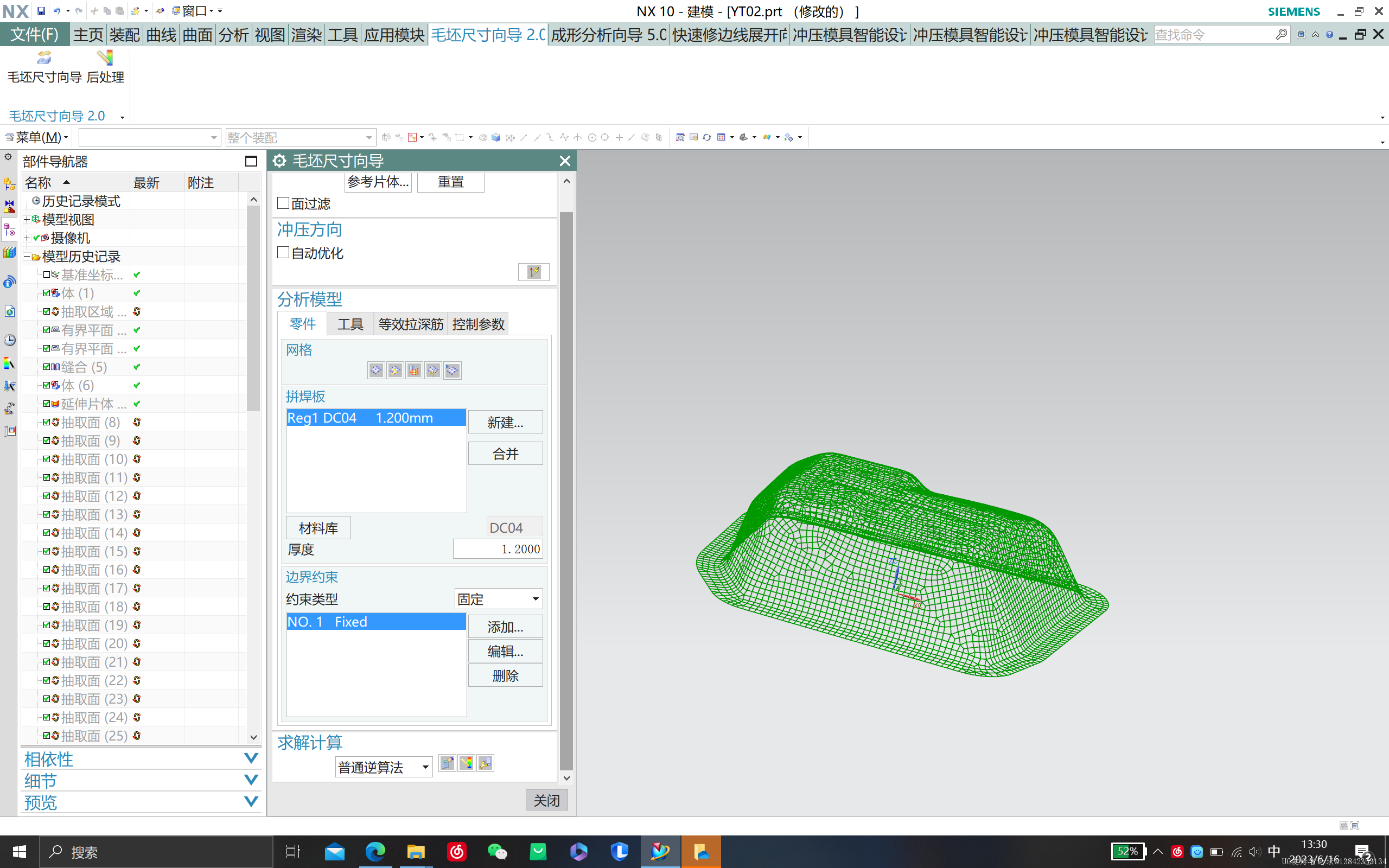Open the 材料库 button

pos(318,527)
